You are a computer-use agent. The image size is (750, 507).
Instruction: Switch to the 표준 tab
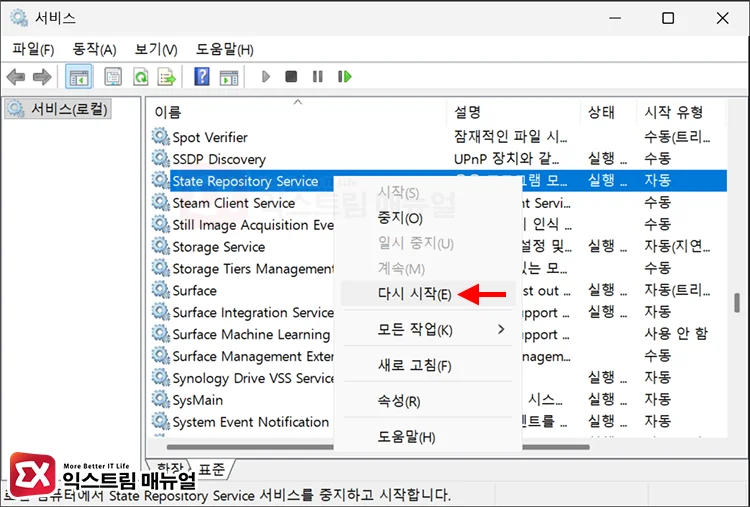[211, 469]
